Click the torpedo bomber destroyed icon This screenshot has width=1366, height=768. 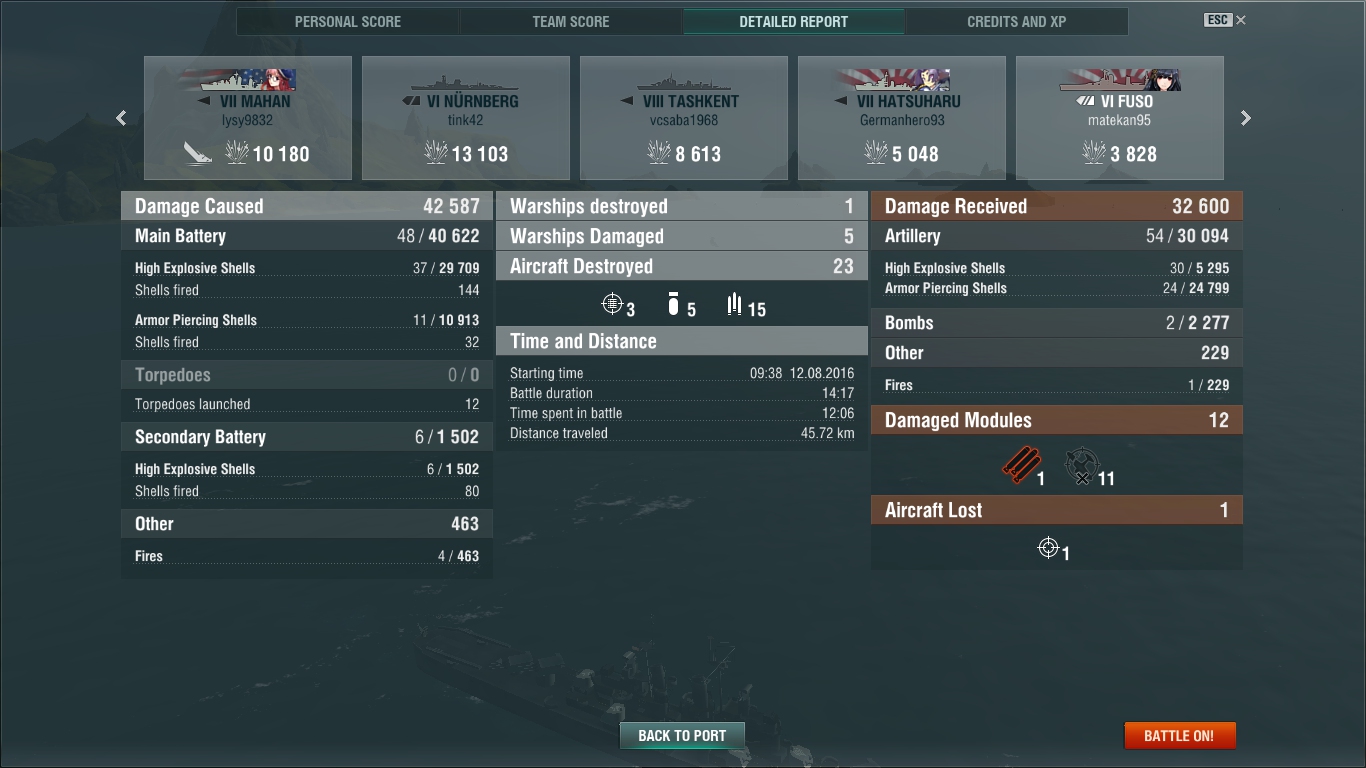point(735,304)
